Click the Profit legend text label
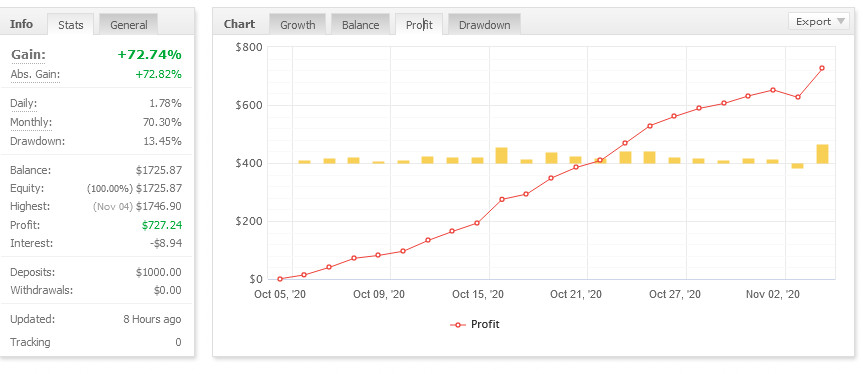863x374 pixels. click(x=485, y=324)
